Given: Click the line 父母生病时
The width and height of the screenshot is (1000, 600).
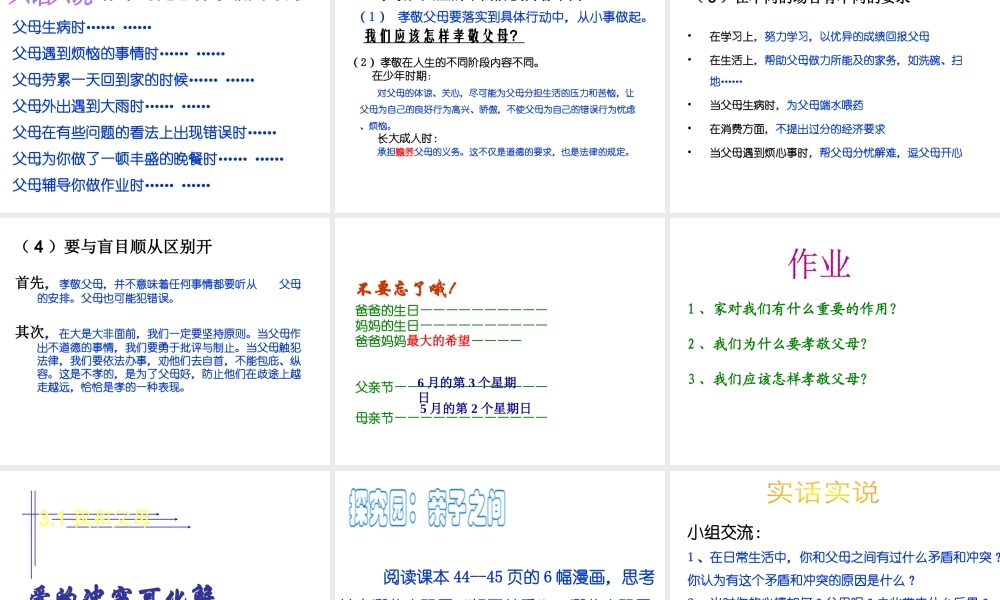Looking at the screenshot, I should pos(82,27).
